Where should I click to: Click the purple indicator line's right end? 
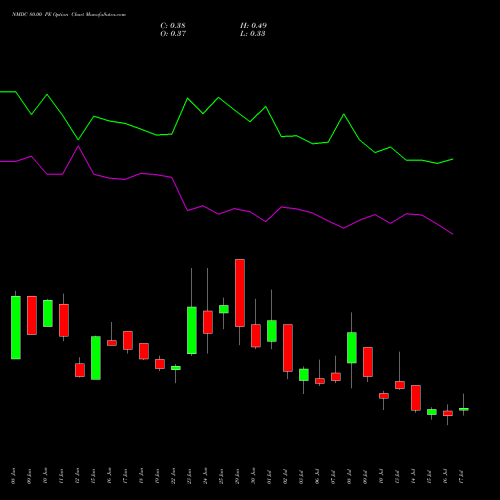coord(453,234)
